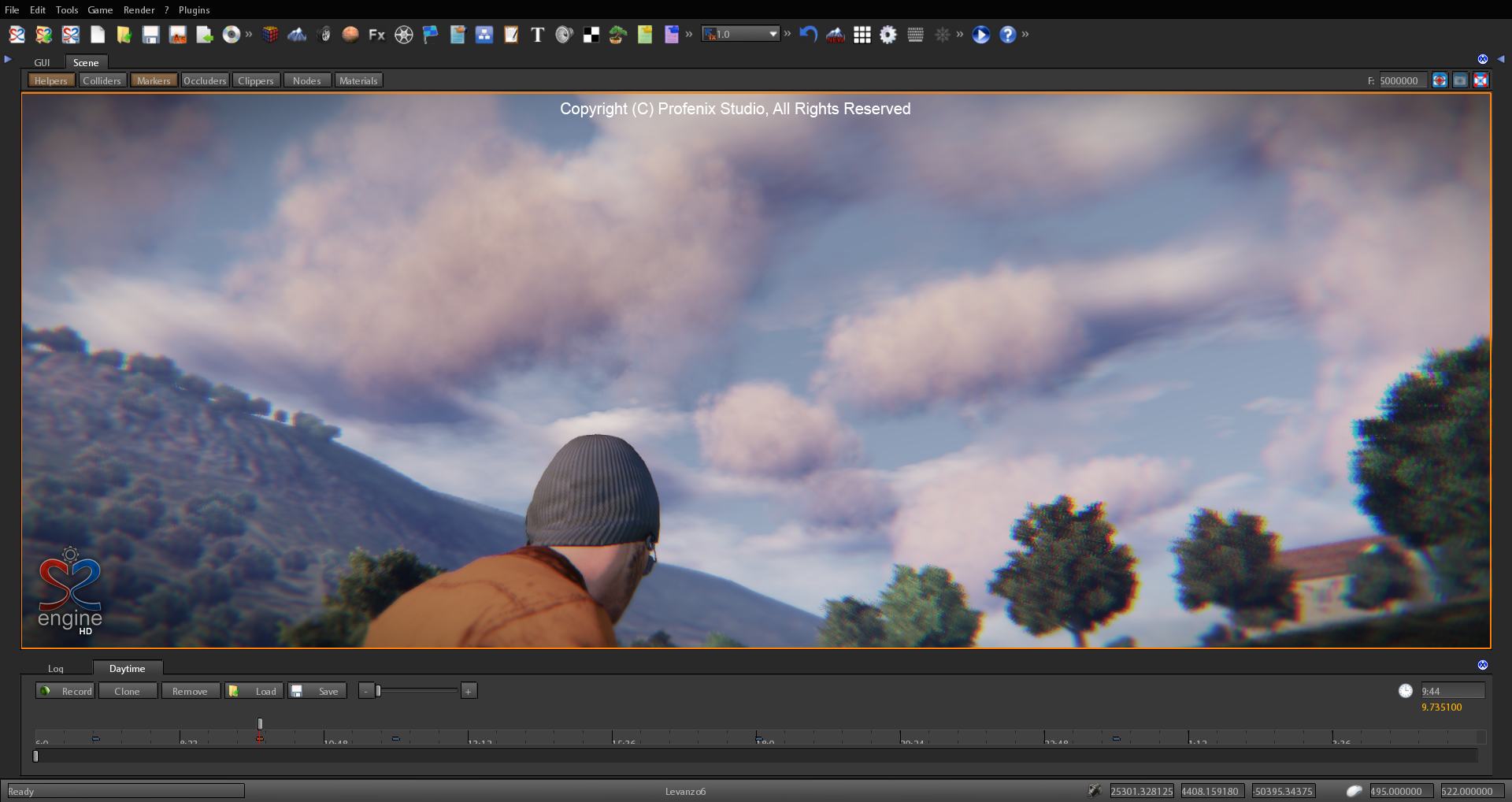Image resolution: width=1512 pixels, height=802 pixels.
Task: Click the Record button in Daytime panel
Action: pos(67,691)
